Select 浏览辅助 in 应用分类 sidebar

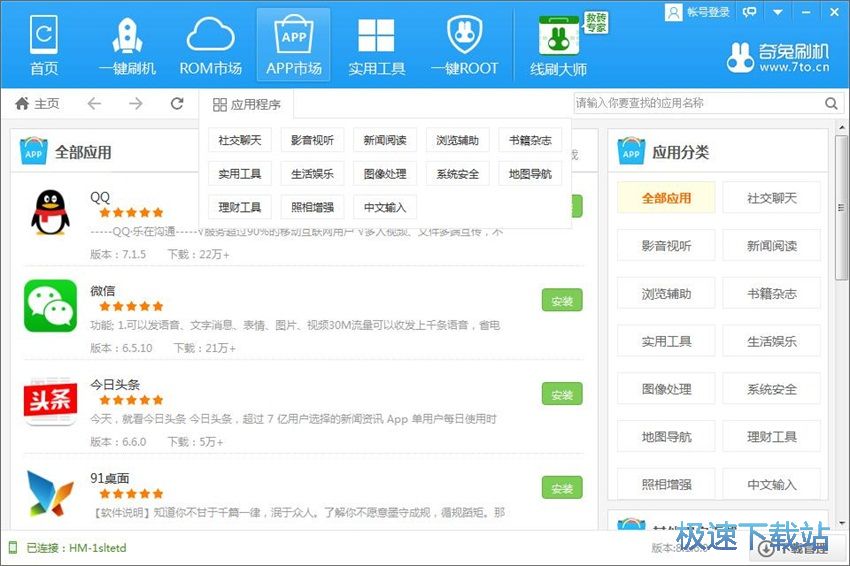click(x=666, y=293)
